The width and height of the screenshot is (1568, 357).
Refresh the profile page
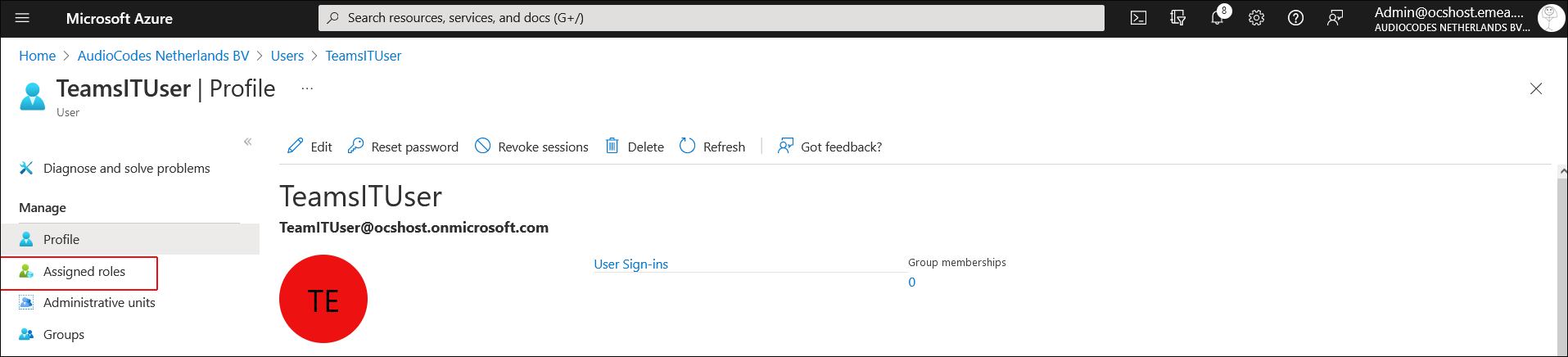712,147
